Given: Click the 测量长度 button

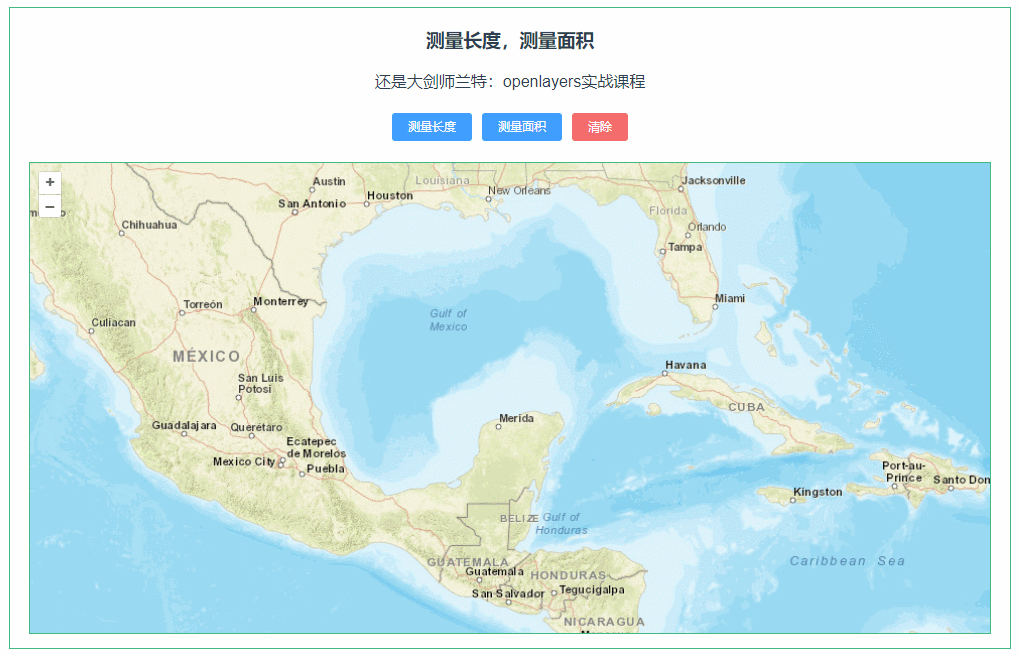Looking at the screenshot, I should pos(432,127).
